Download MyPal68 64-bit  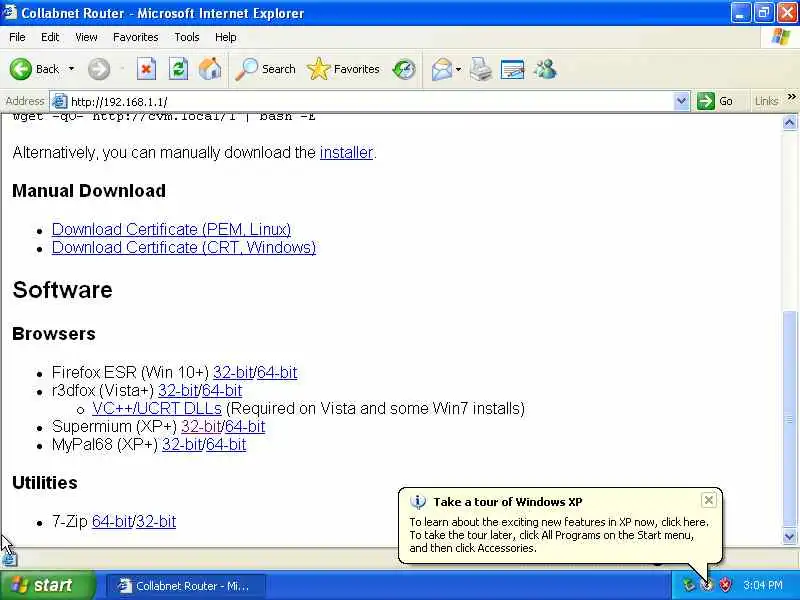click(226, 444)
